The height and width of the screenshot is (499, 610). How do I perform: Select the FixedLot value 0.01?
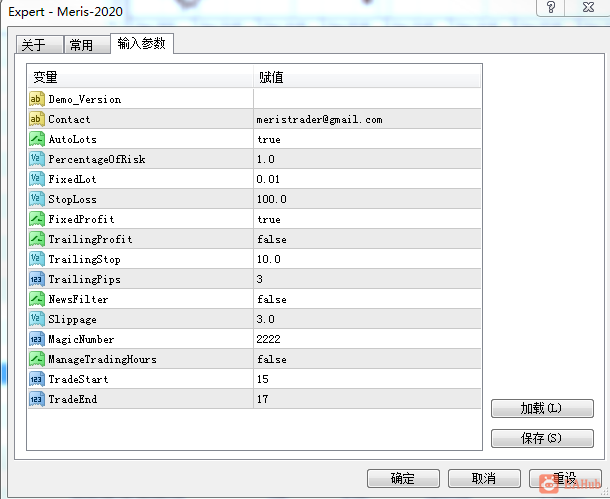tap(367, 179)
